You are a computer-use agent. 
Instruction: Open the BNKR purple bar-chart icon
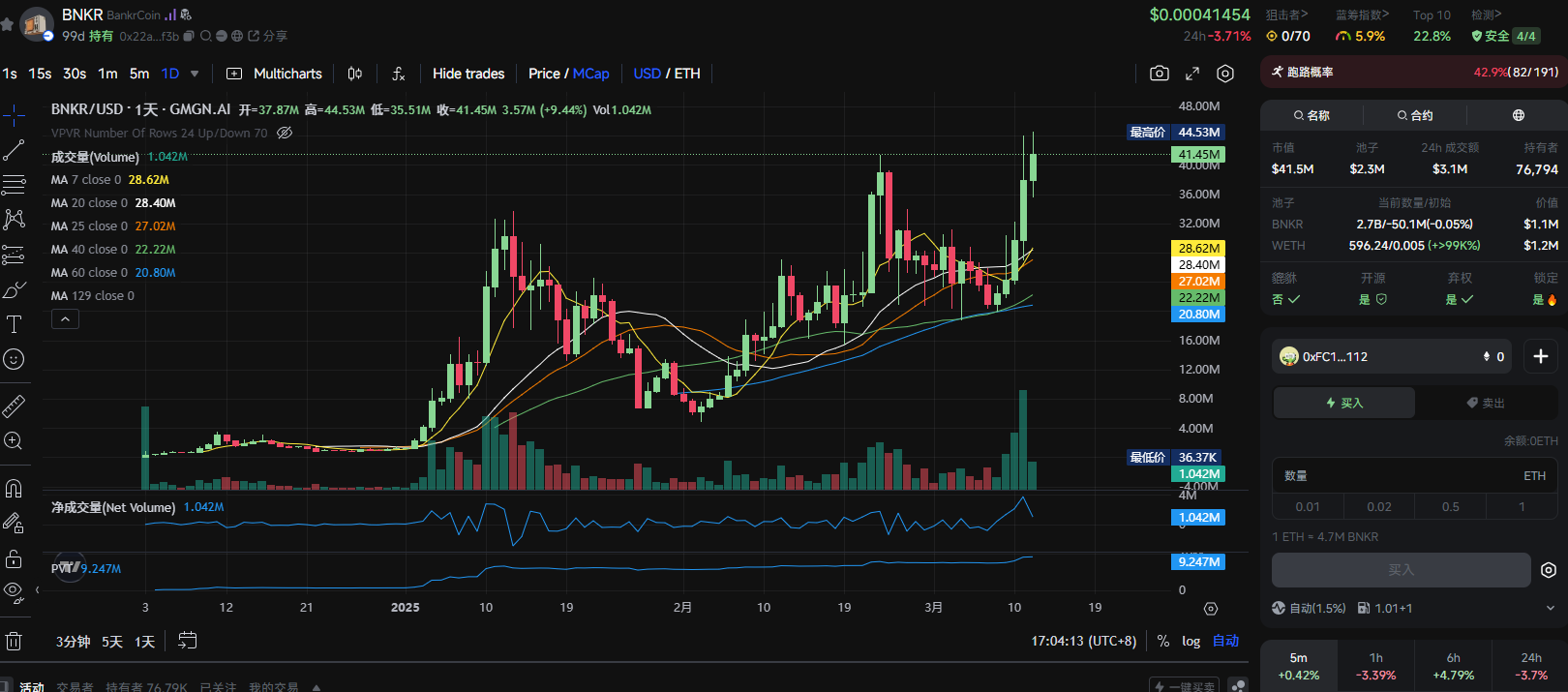[170, 15]
